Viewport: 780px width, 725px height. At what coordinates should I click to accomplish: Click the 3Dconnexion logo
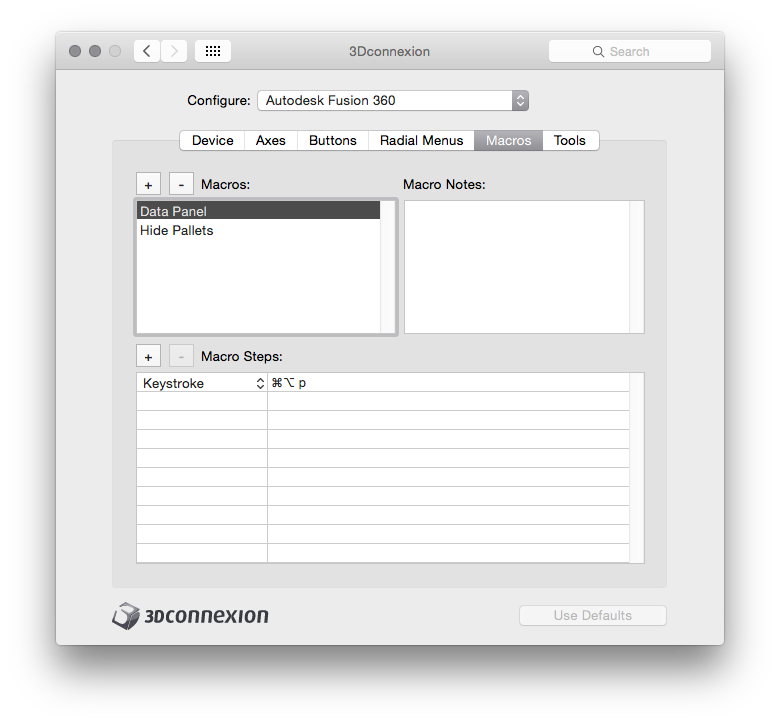coord(190,616)
